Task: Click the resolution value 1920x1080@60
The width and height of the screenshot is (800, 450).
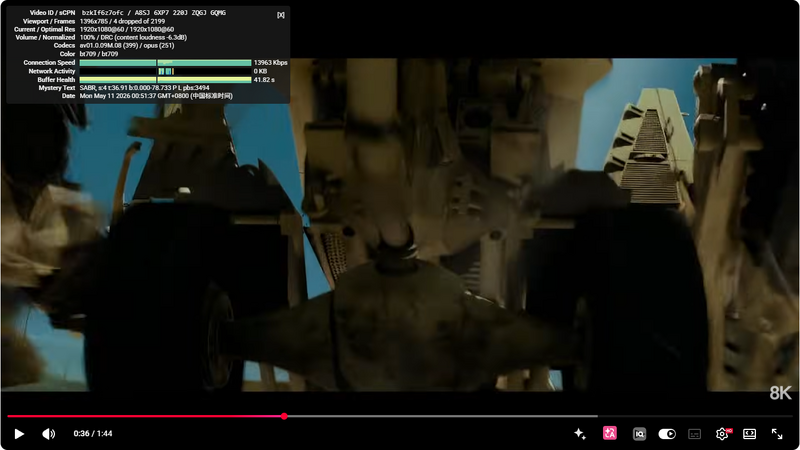Action: [102, 30]
